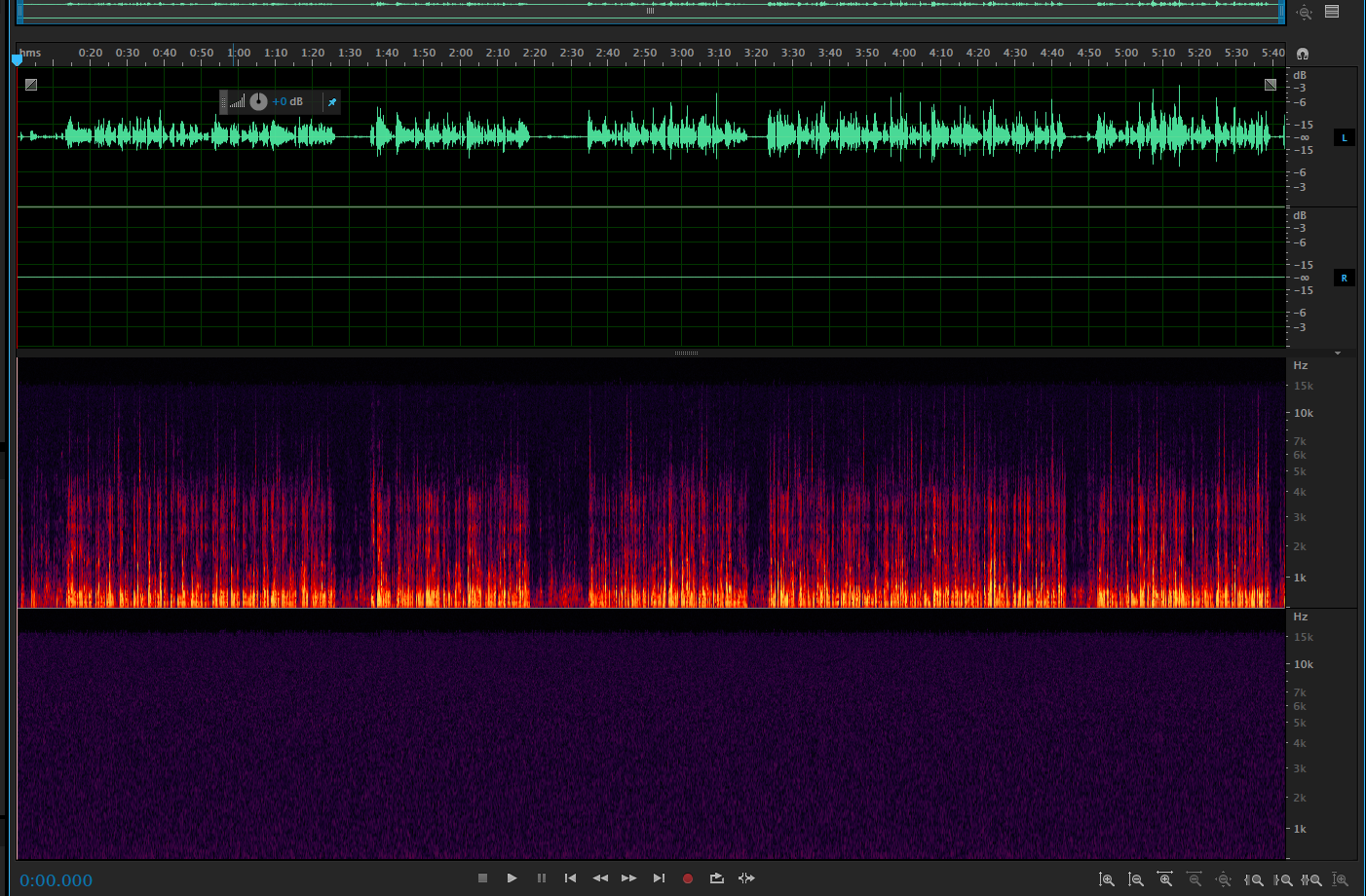Start playback with the Play button
Image resolution: width=1366 pixels, height=896 pixels.
coord(512,878)
